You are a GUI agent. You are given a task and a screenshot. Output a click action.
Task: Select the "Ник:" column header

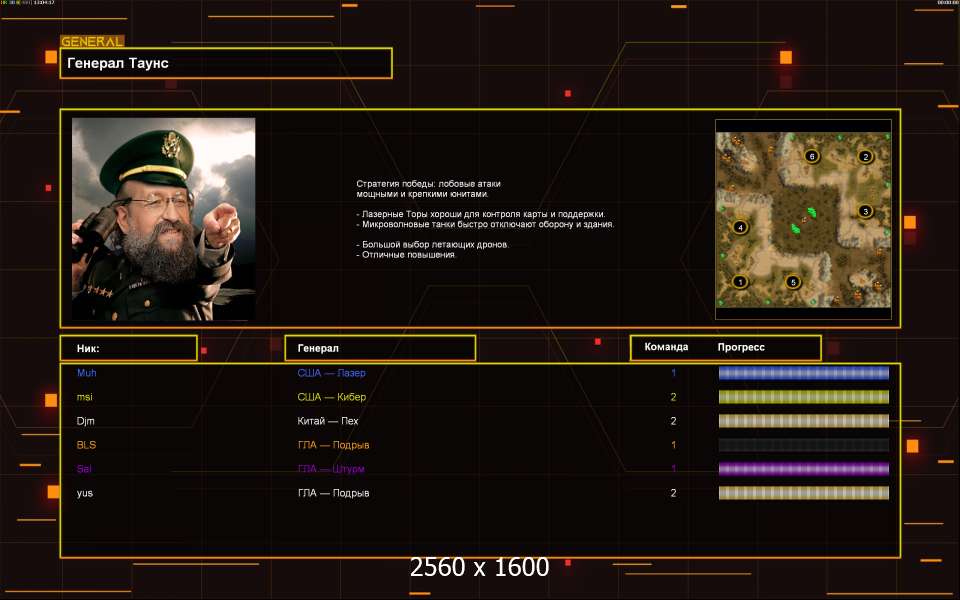(x=128, y=348)
